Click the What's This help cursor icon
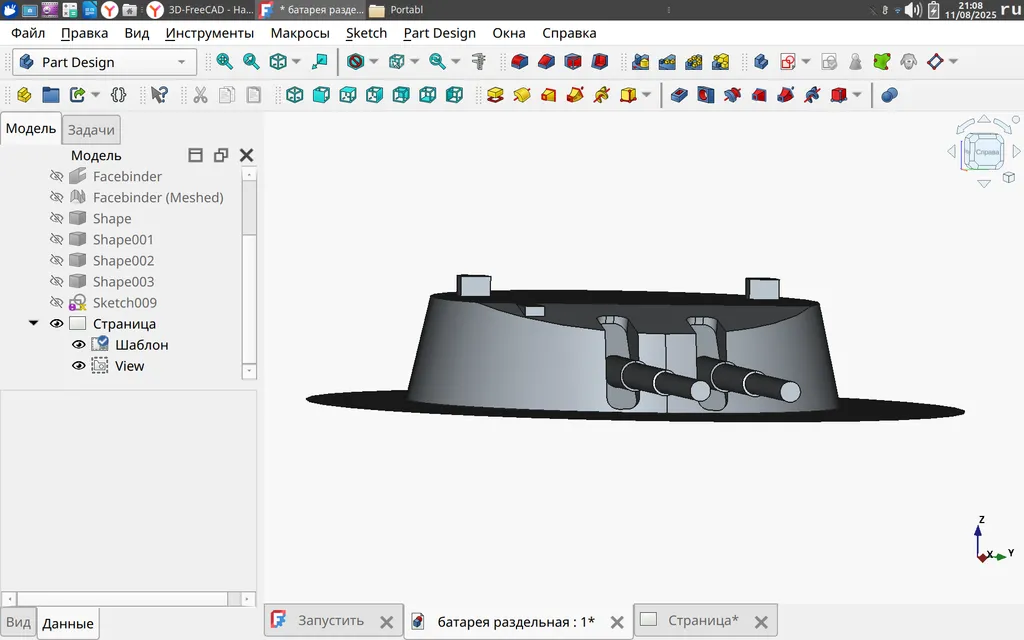 [158, 95]
